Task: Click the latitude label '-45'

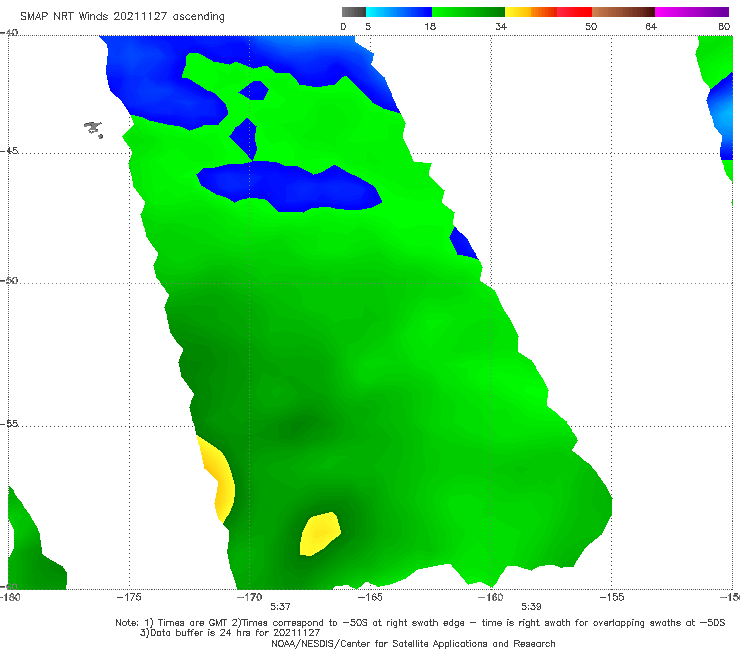Action: pyautogui.click(x=9, y=151)
